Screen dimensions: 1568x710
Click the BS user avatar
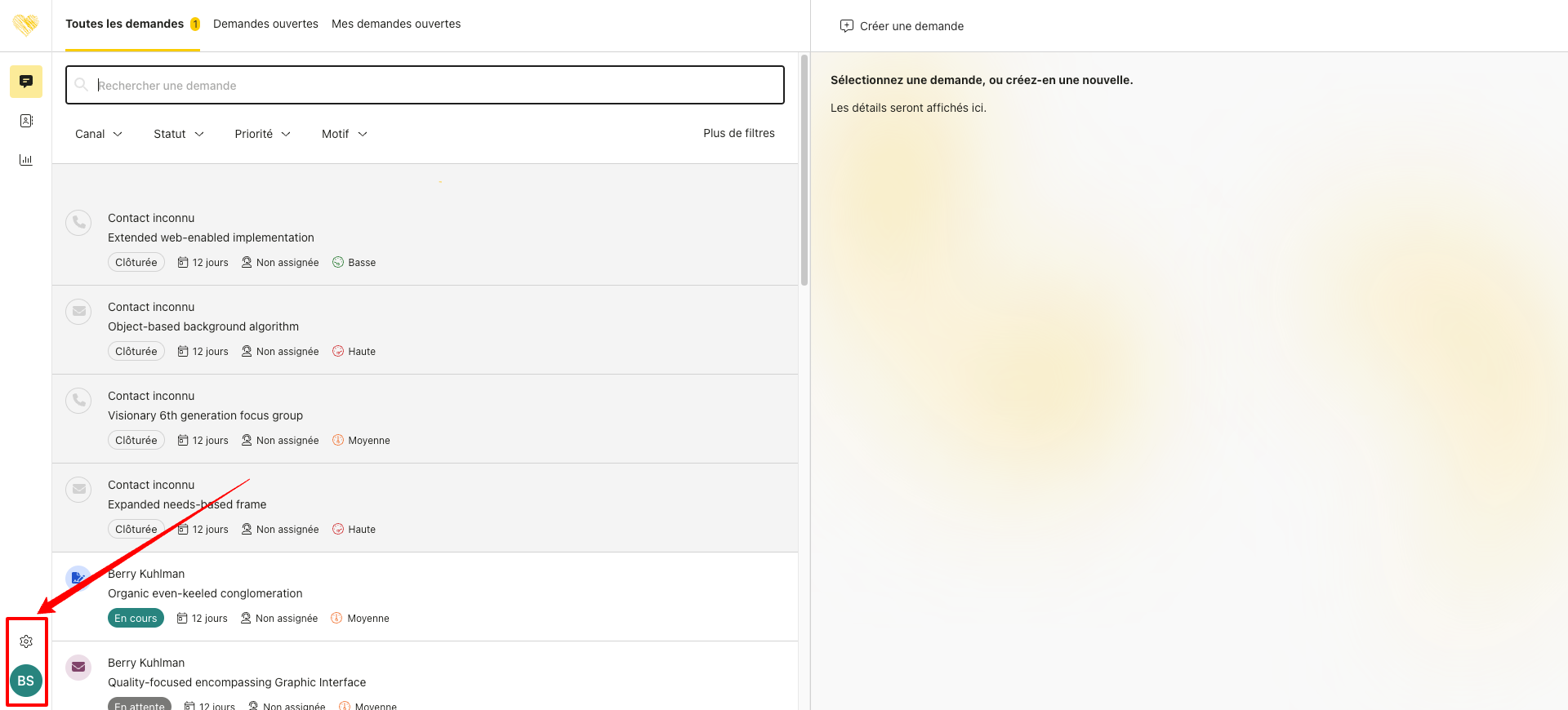(x=26, y=681)
